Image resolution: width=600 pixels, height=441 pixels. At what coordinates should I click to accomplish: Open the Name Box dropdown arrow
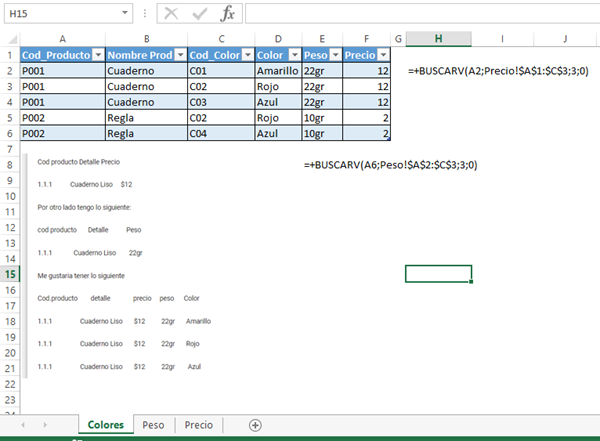click(x=125, y=13)
